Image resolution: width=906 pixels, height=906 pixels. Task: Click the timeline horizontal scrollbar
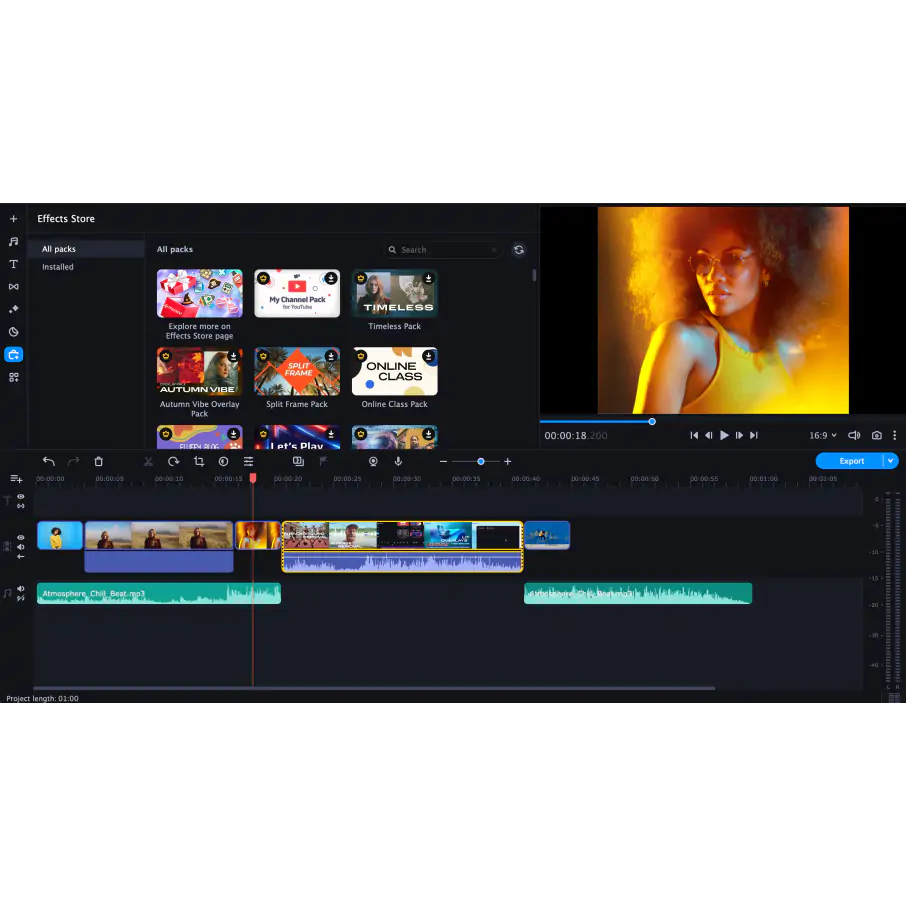[x=374, y=688]
